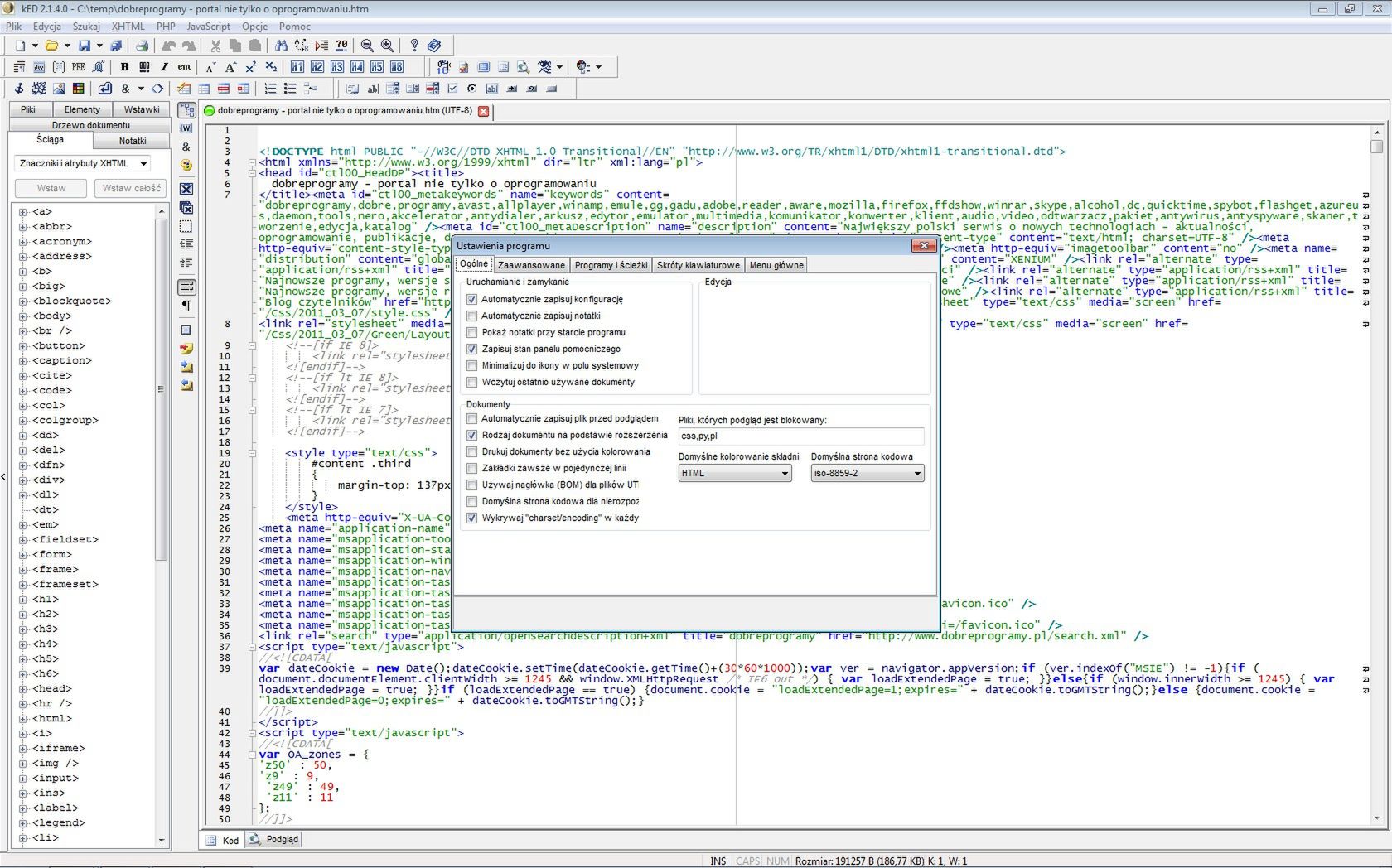Image resolution: width=1392 pixels, height=868 pixels.
Task: Insert form radio button icon
Action: coord(472,89)
